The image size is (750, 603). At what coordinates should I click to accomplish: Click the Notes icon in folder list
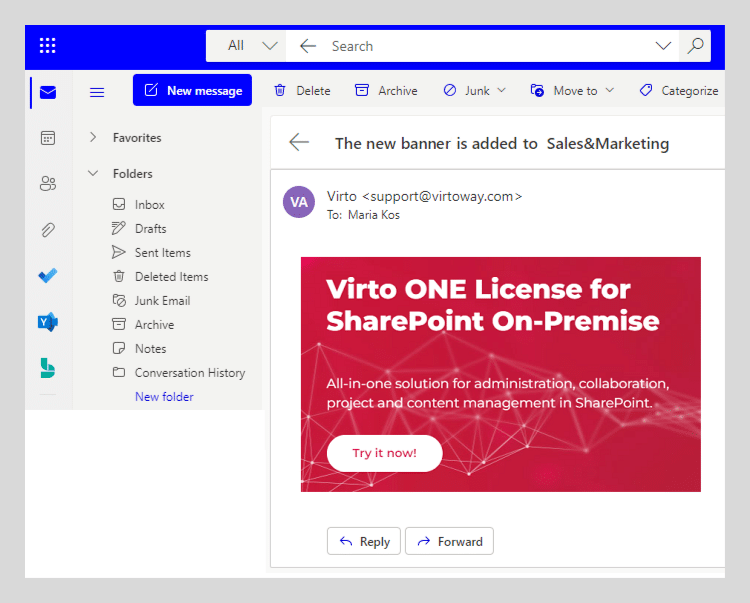119,348
